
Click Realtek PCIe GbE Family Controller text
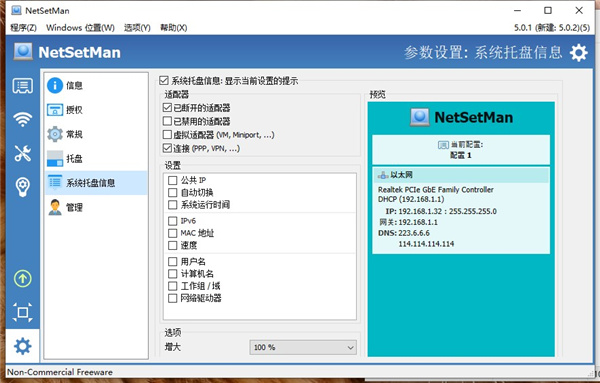point(435,189)
